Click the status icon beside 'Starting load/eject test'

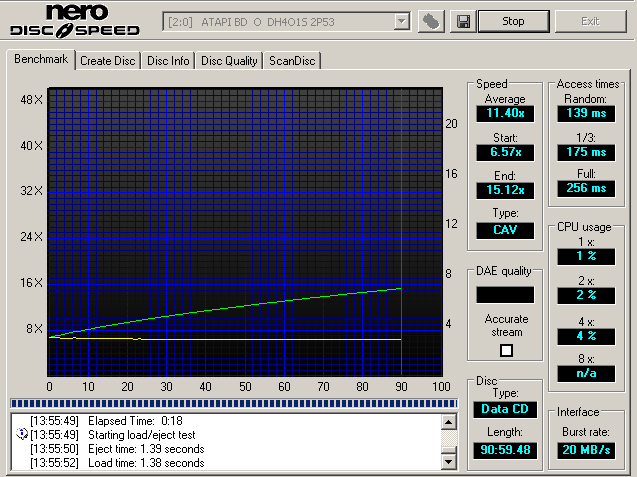22,435
